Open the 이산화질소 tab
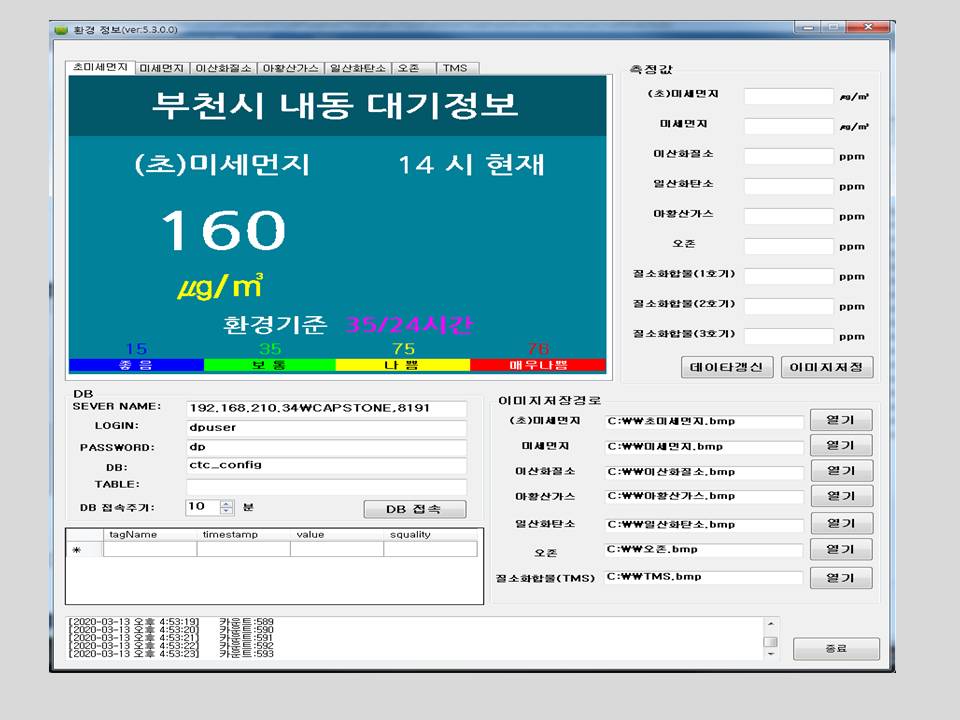Viewport: 960px width, 720px height. pyautogui.click(x=223, y=68)
